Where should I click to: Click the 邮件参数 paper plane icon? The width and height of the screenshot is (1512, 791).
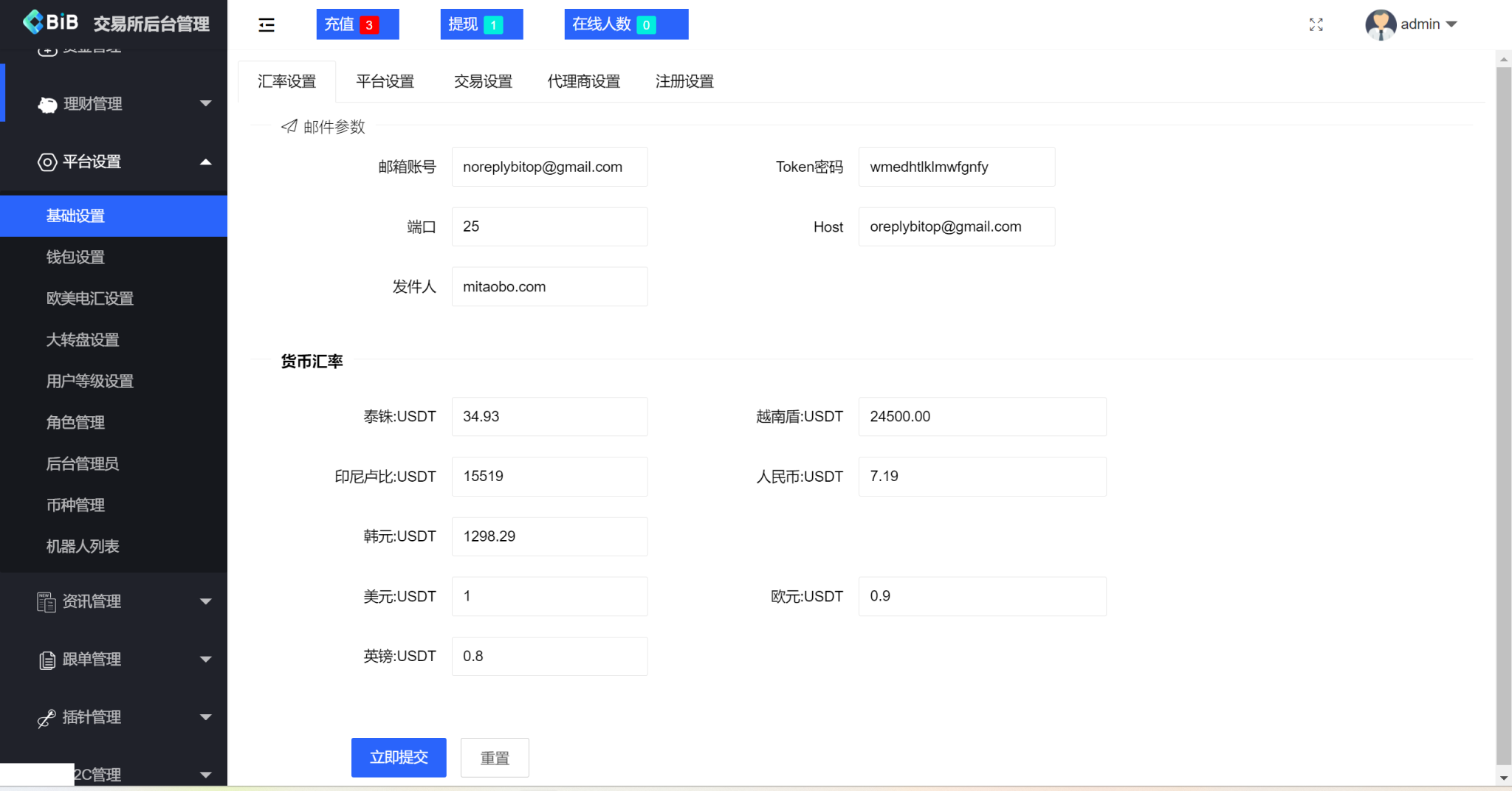coord(289,126)
